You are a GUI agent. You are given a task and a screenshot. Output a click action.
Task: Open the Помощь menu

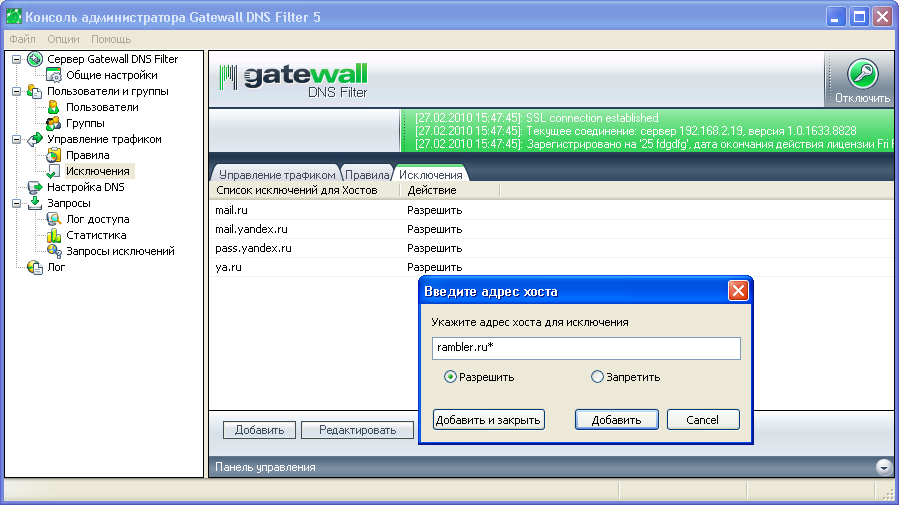pos(111,39)
